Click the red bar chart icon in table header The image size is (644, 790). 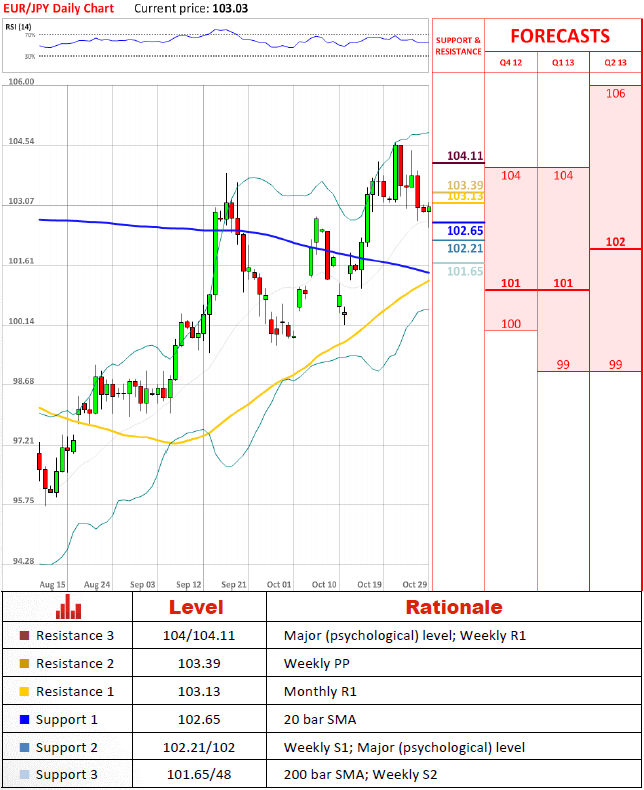click(68, 606)
